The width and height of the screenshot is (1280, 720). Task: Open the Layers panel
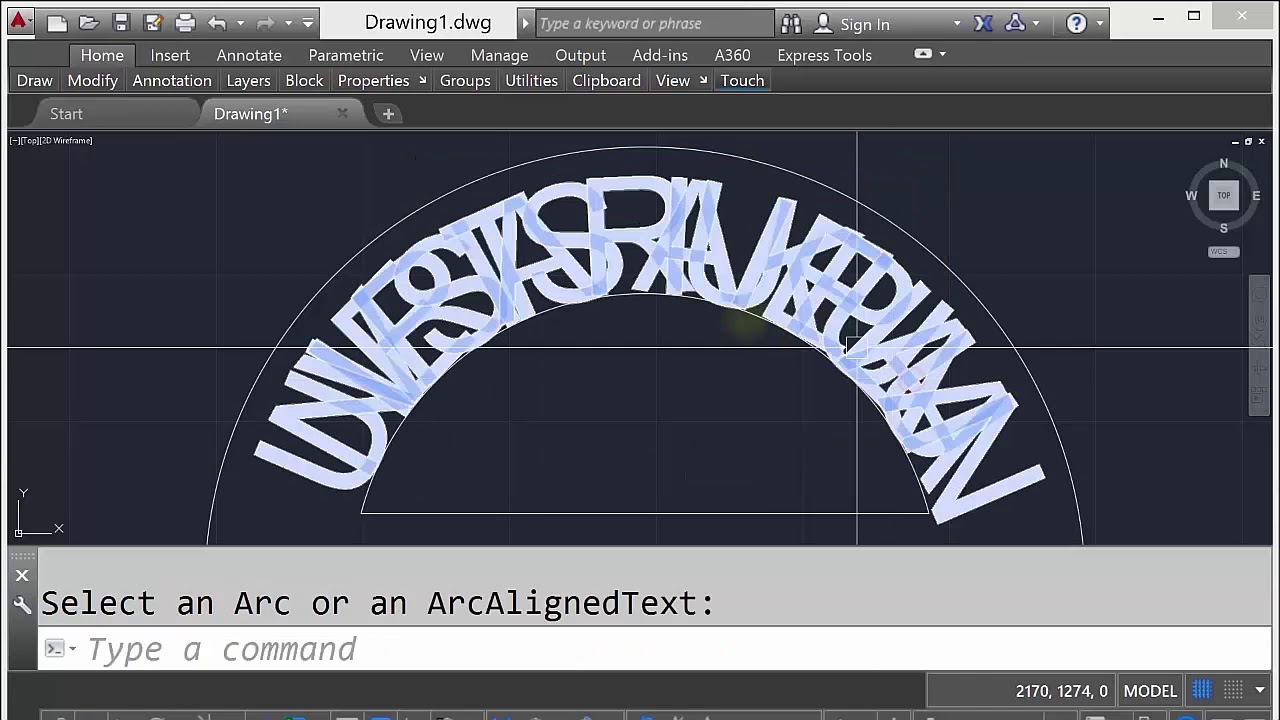(x=249, y=81)
